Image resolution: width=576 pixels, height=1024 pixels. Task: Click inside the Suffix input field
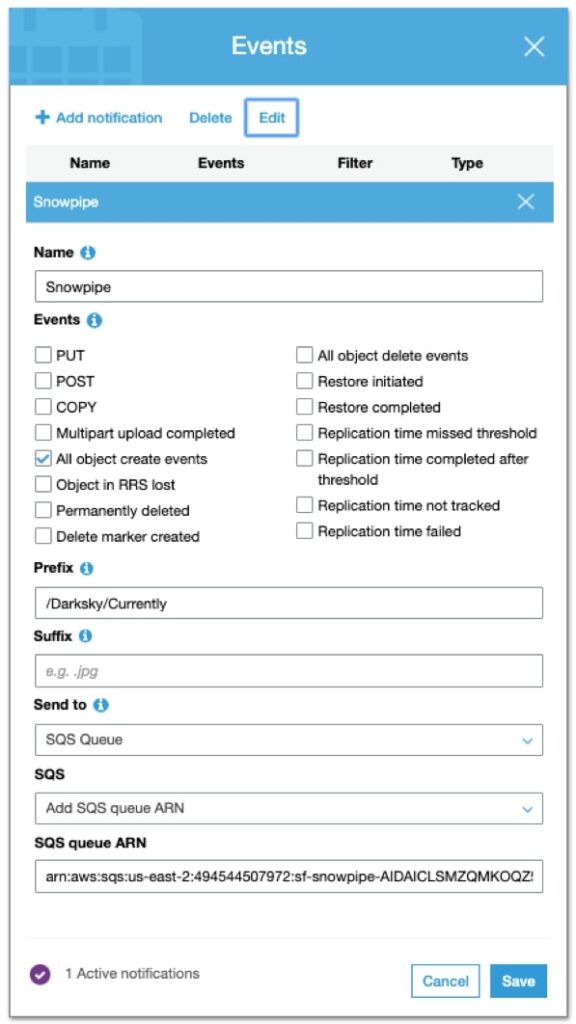click(288, 670)
